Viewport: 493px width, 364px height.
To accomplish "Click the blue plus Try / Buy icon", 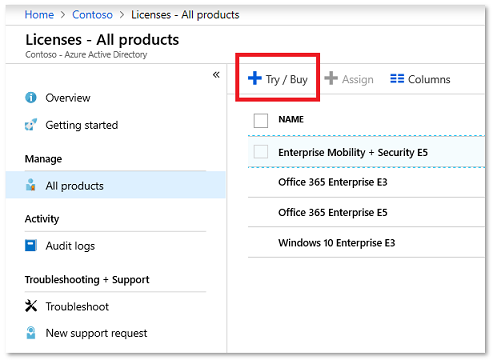I will point(255,78).
